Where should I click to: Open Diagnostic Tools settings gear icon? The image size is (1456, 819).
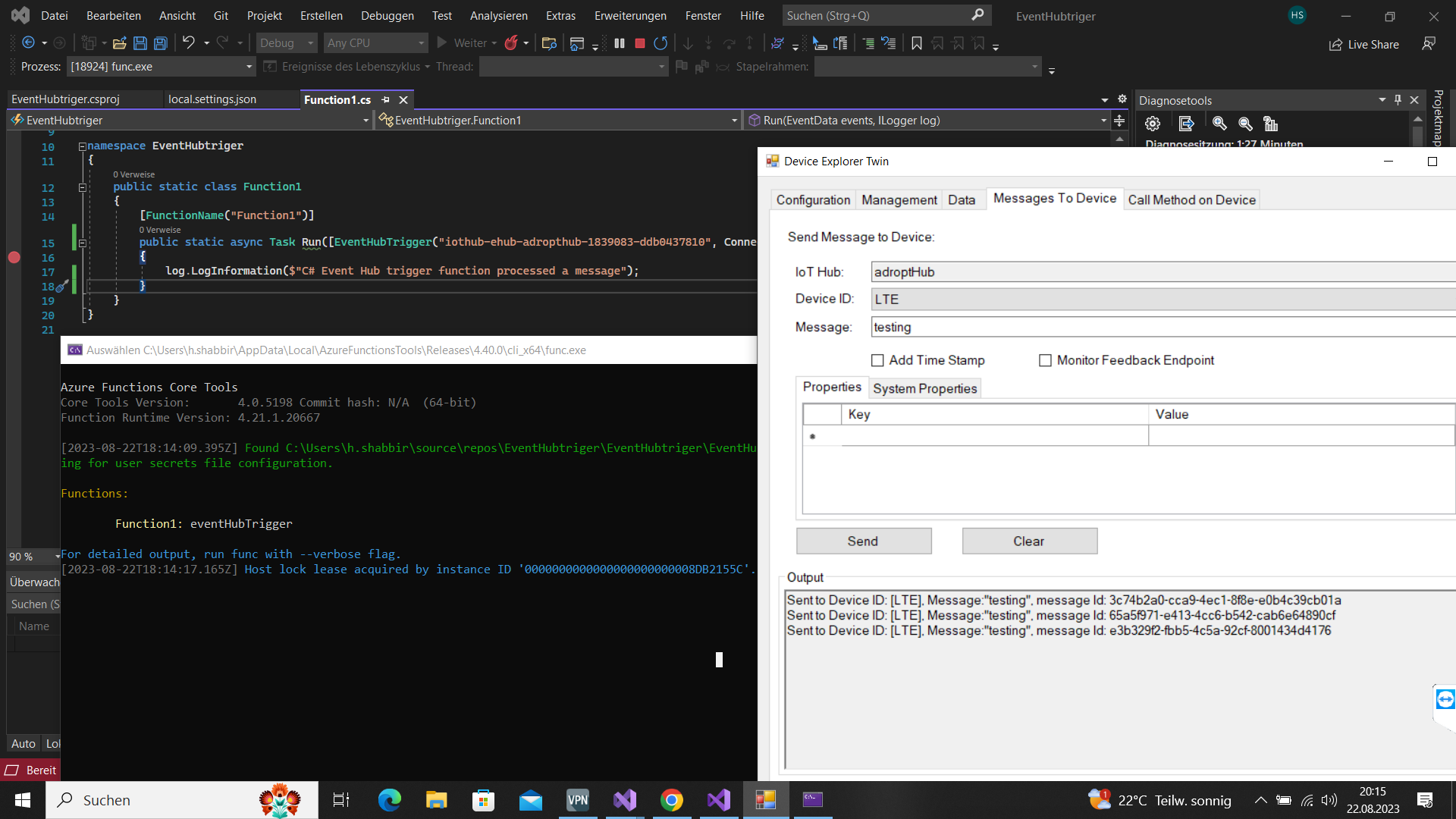point(1153,124)
